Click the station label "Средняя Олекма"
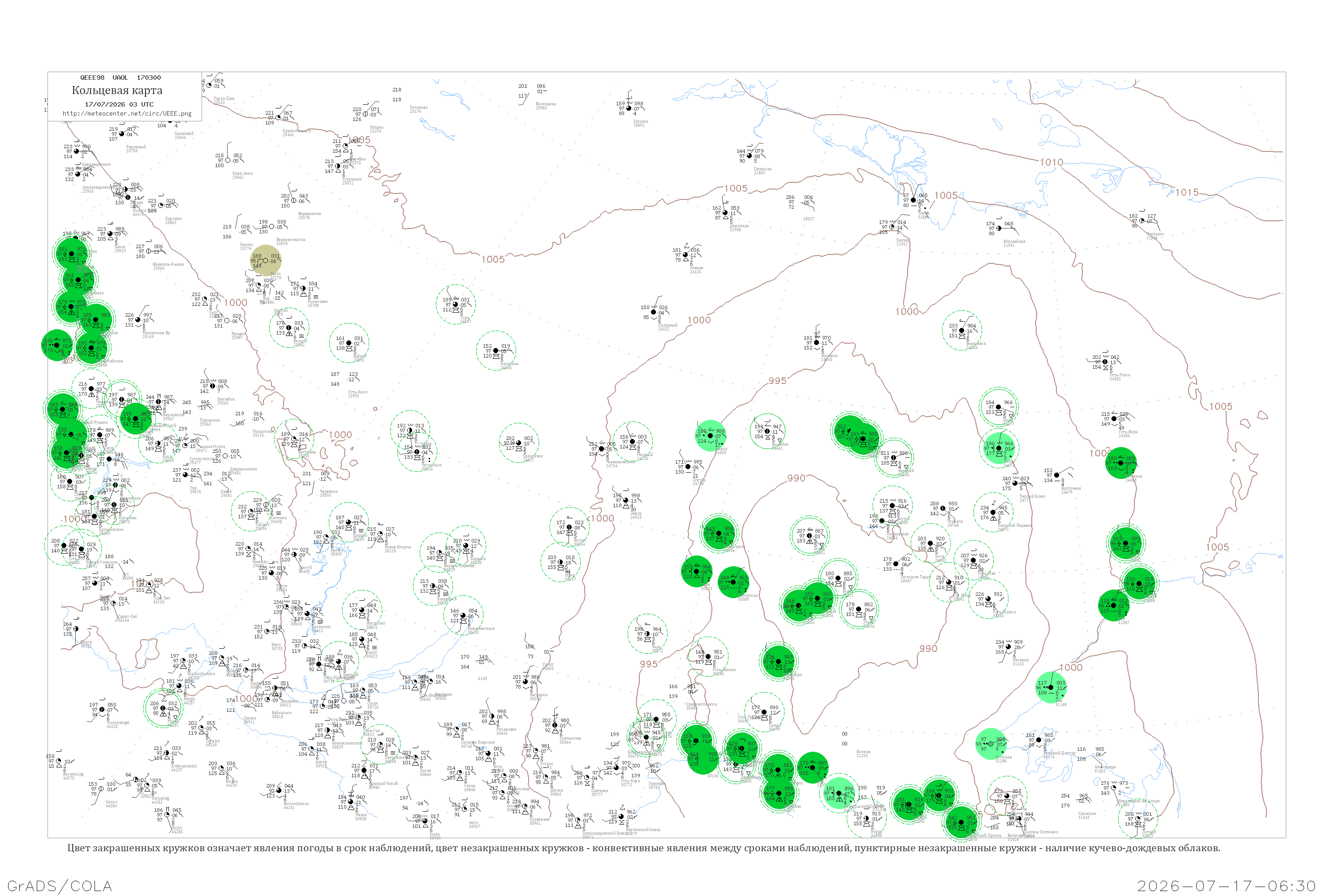 click(701, 705)
